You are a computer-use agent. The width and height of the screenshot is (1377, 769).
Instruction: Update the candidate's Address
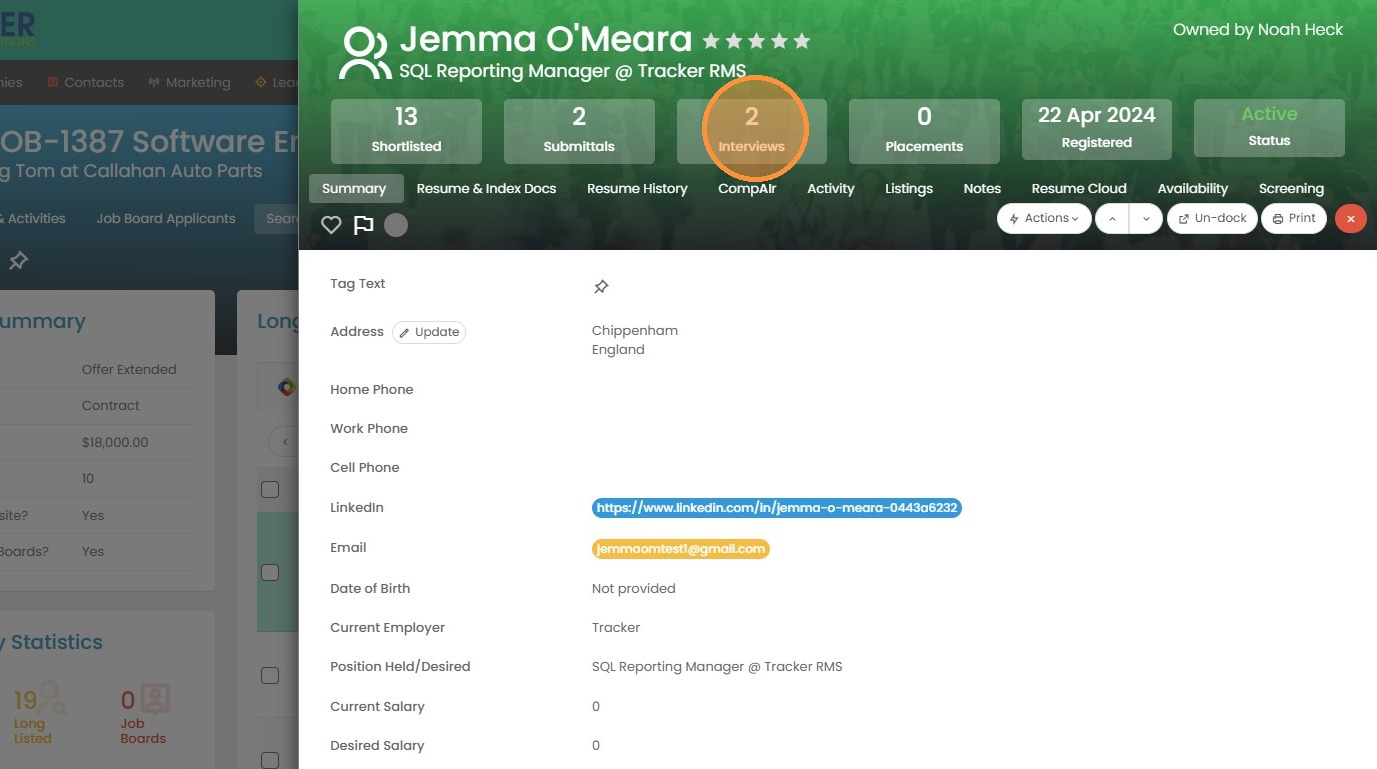click(x=429, y=332)
